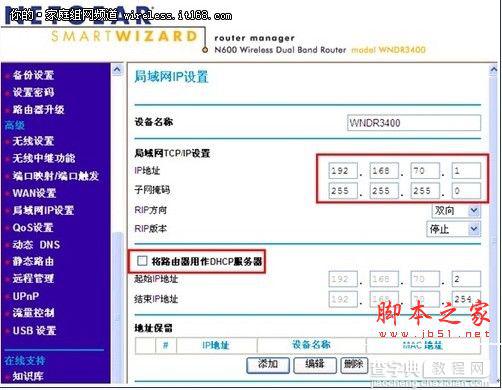The image size is (502, 390).
Task: Click the third IP地址 octet field 70
Action: click(x=425, y=171)
